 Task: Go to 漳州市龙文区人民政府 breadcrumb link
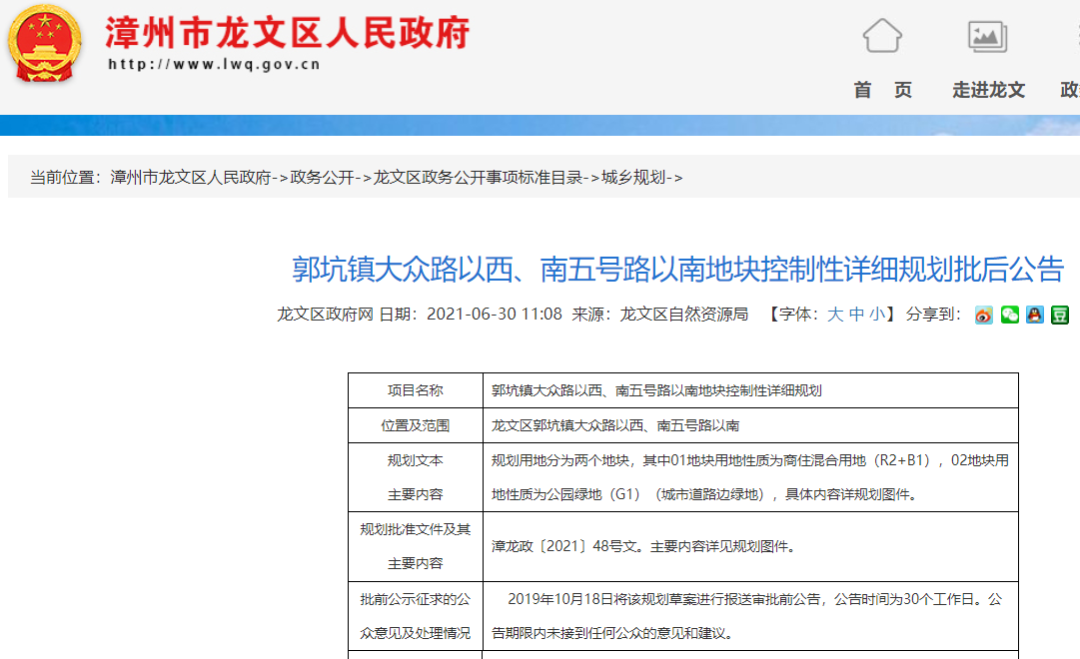pos(191,177)
